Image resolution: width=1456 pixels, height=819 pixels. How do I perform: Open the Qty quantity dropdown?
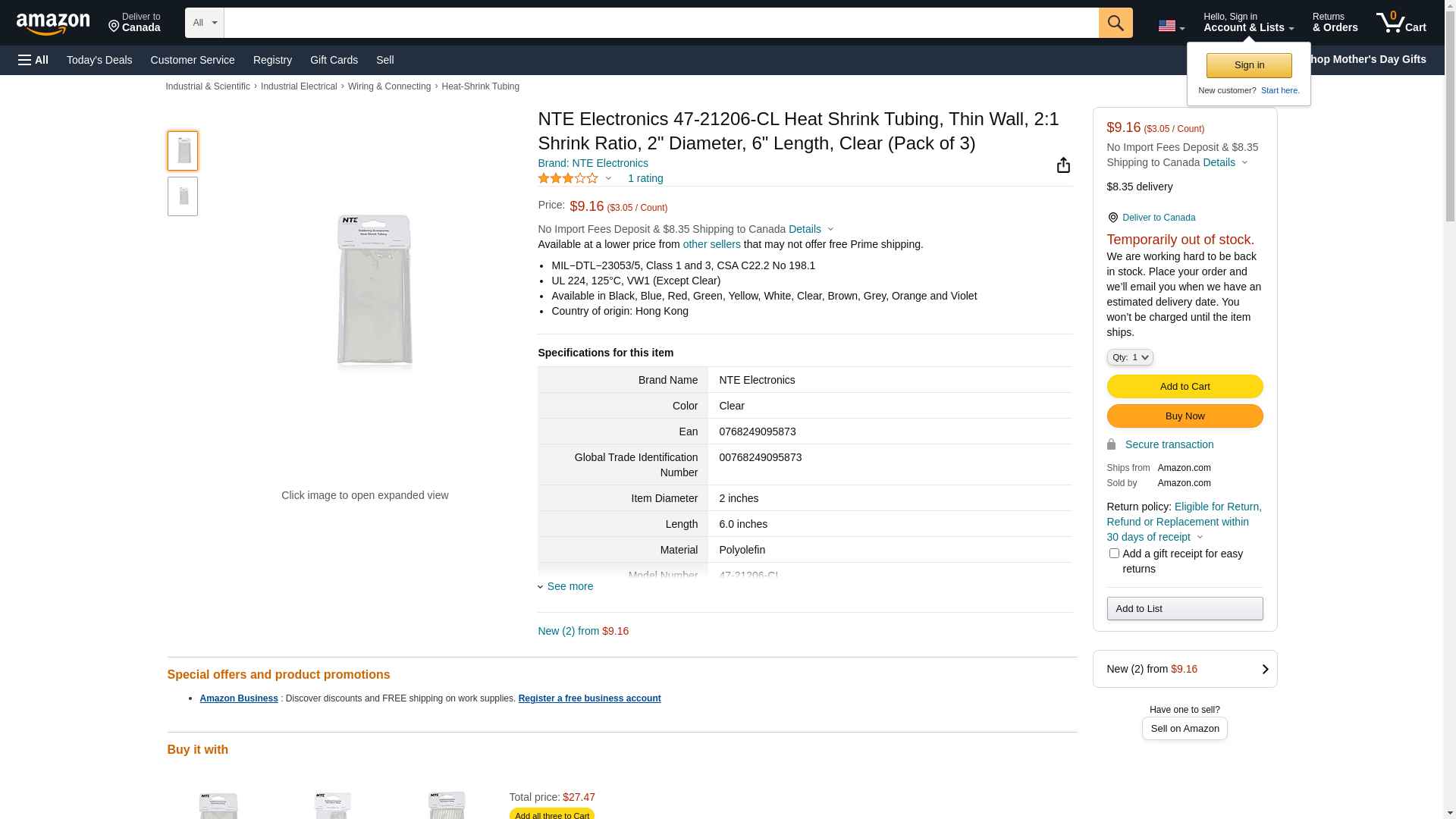click(x=1129, y=357)
